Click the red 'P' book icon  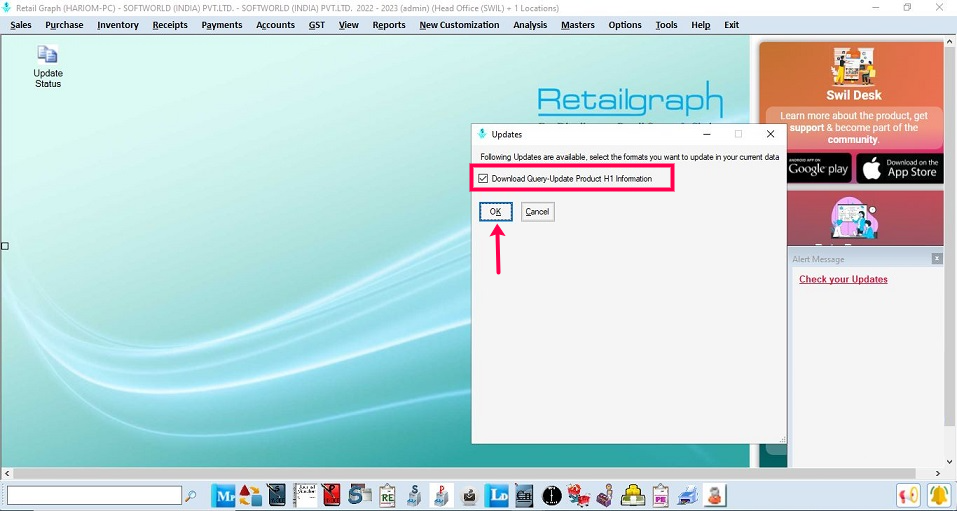(332, 495)
